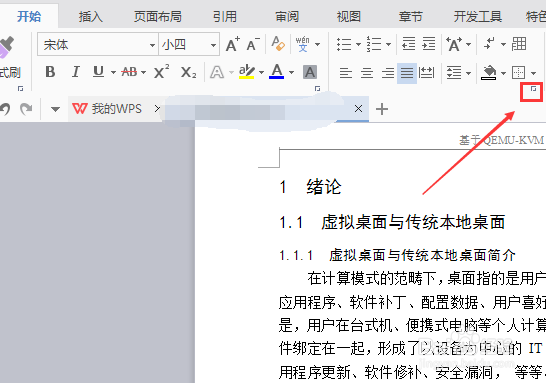Expand line spacing dropdown arrow
Viewport: 546px width, 383px height.
tap(468, 73)
